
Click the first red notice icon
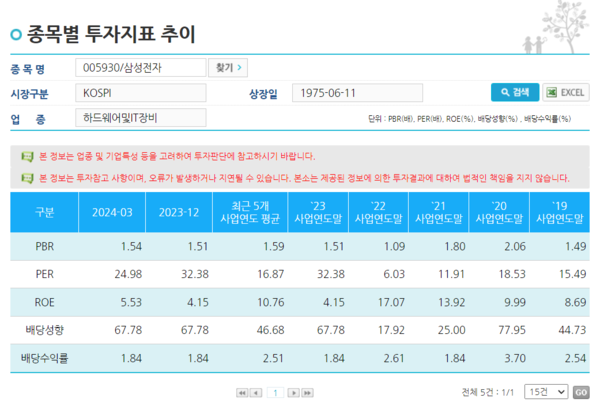27,156
